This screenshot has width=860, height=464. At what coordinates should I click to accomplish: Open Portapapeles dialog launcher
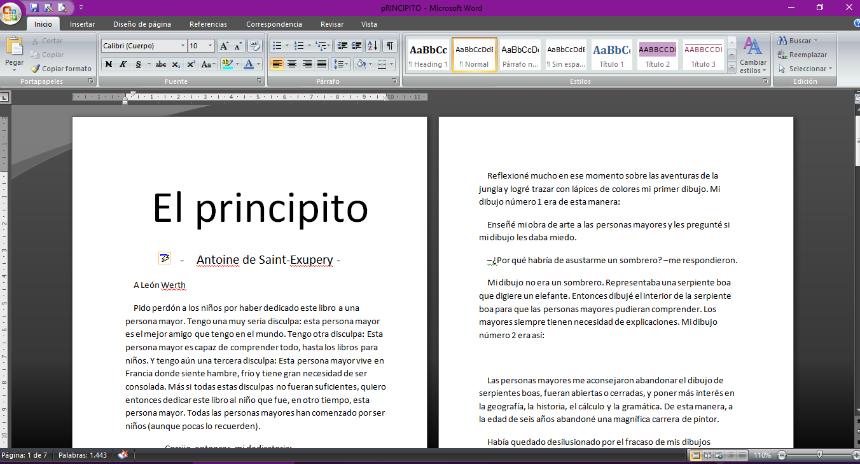click(91, 81)
